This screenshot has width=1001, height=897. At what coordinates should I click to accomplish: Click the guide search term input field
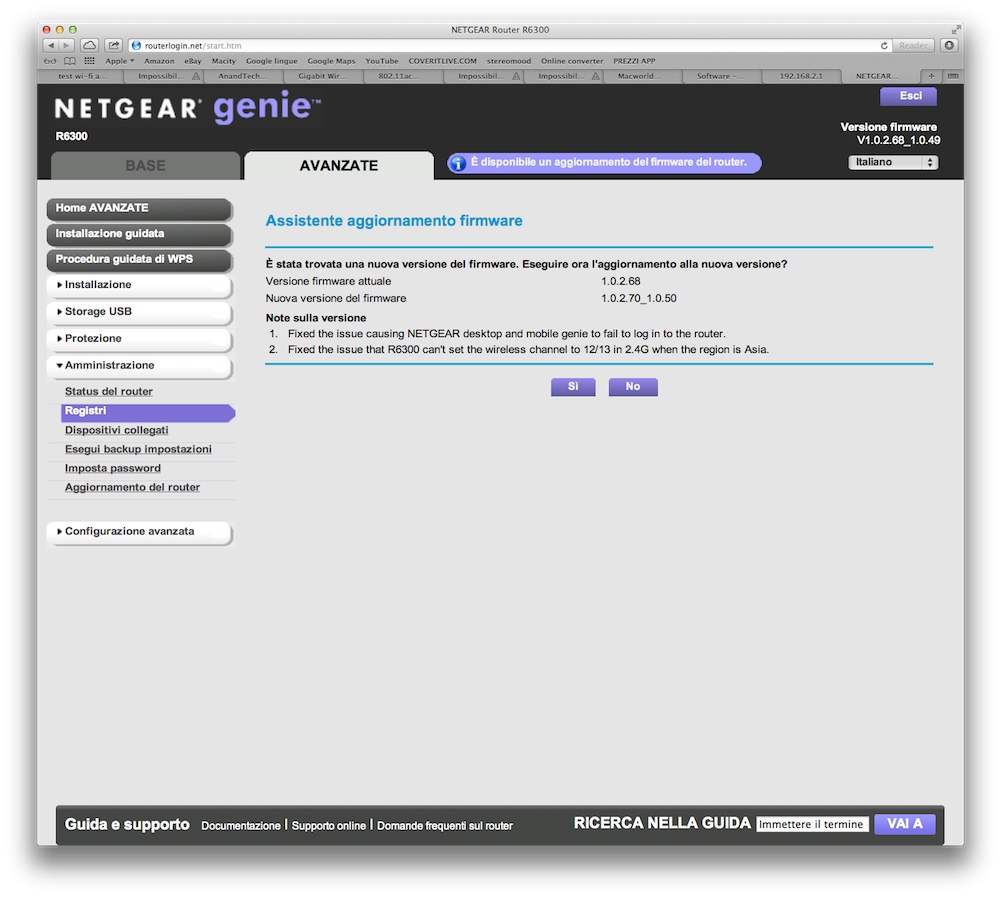coord(812,824)
